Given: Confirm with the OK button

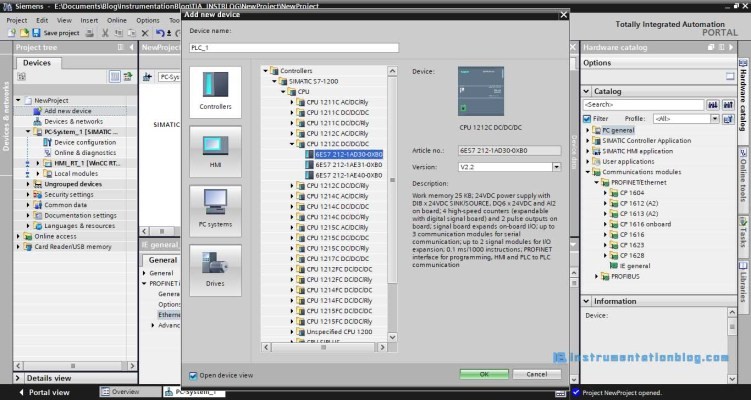Looking at the screenshot, I should click(x=482, y=374).
